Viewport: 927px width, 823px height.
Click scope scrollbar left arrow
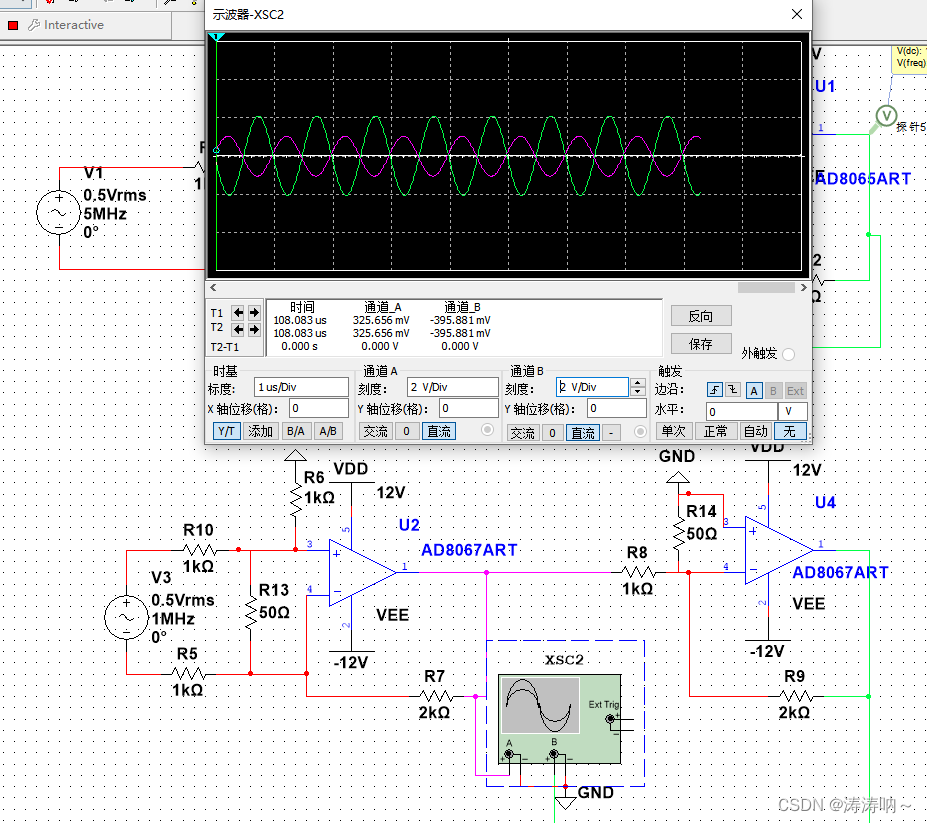[x=213, y=287]
